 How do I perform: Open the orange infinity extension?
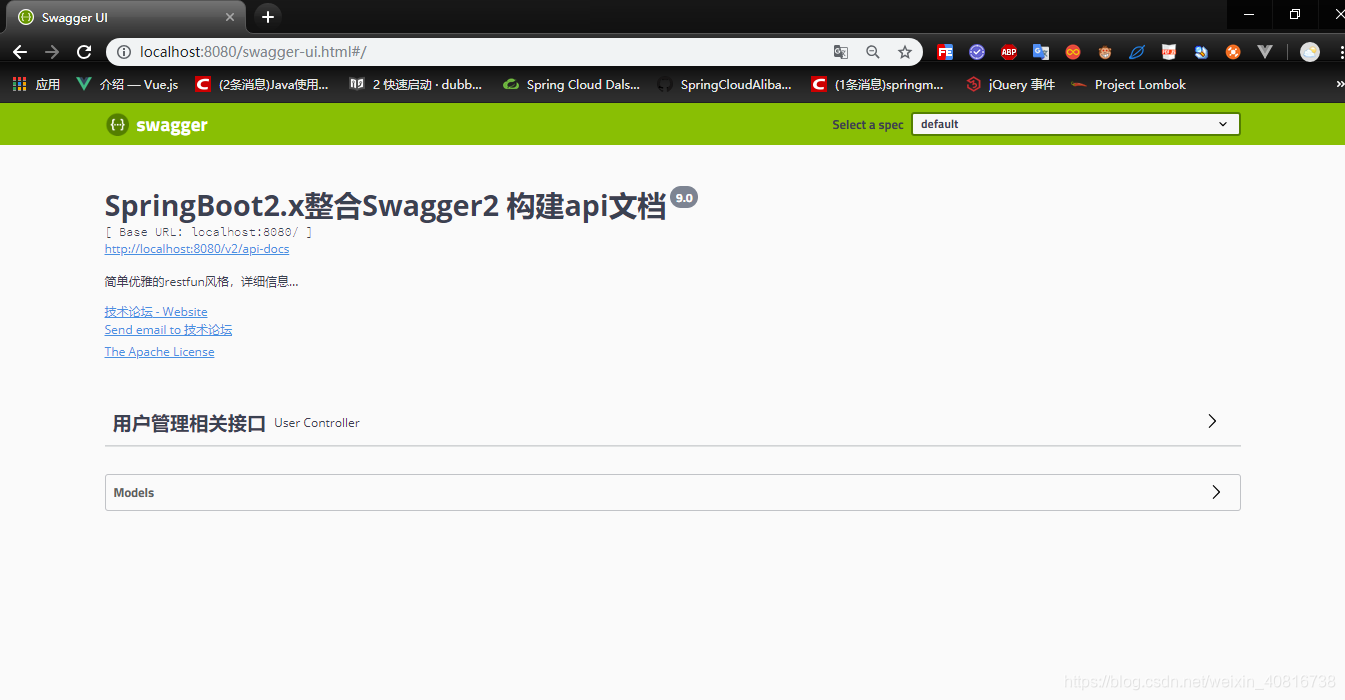pos(1073,52)
